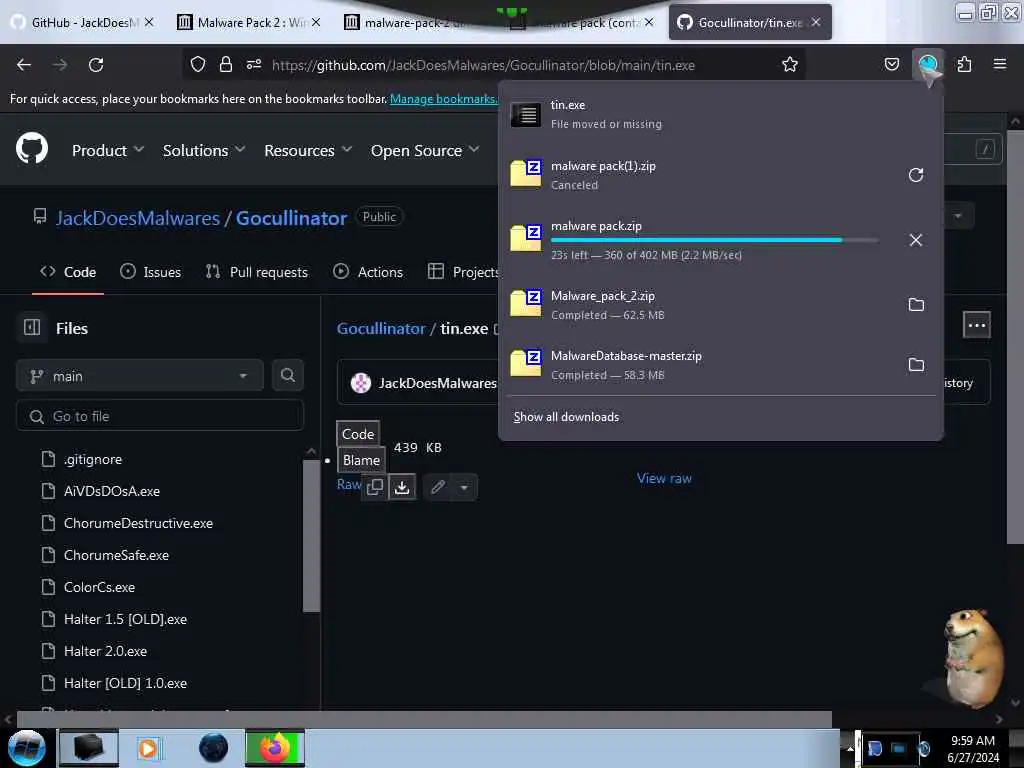The width and height of the screenshot is (1024, 768).
Task: Open the Code repository tab
Action: click(x=68, y=272)
